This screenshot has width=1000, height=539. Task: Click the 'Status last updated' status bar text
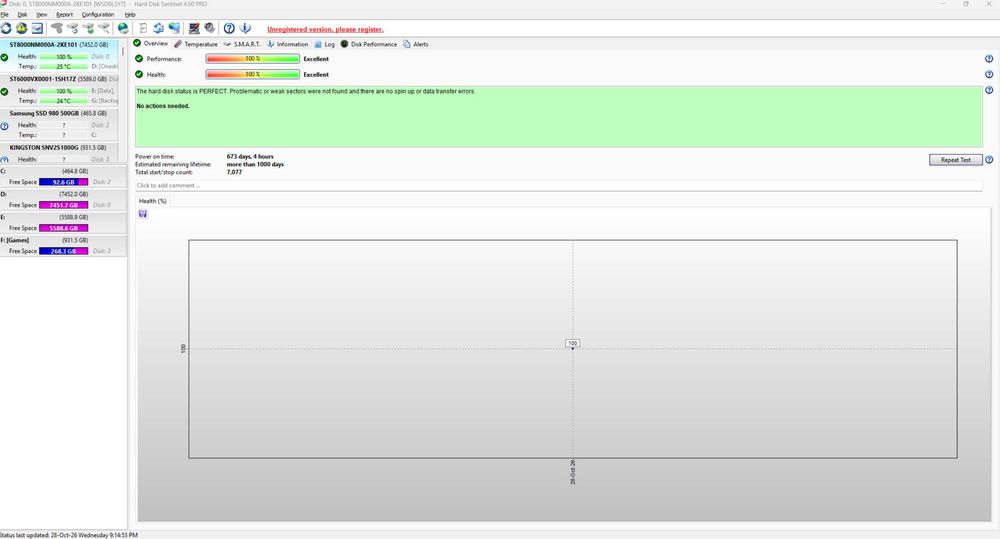coord(69,535)
